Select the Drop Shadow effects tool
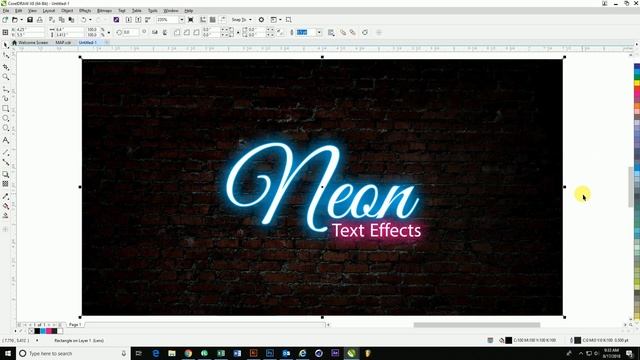The width and height of the screenshot is (640, 360). 6,174
